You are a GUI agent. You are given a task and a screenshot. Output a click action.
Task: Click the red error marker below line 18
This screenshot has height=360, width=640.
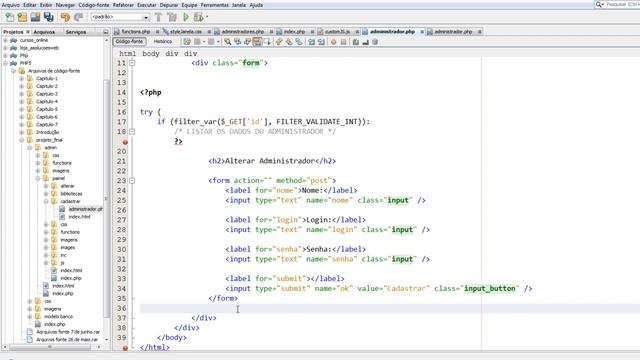(x=125, y=142)
